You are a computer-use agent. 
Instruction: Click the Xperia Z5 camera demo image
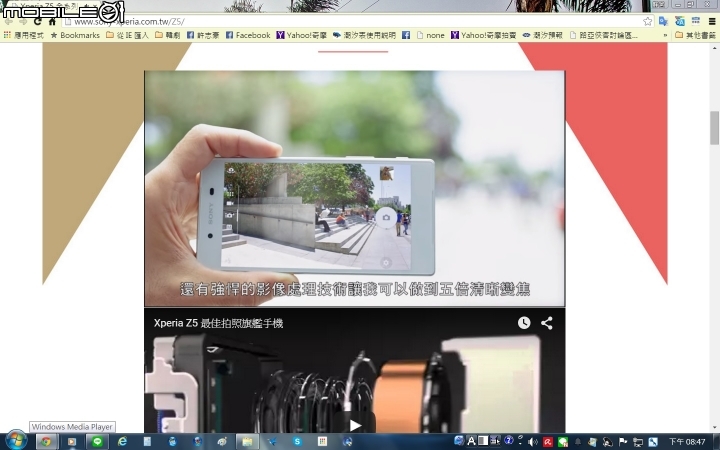click(x=354, y=188)
